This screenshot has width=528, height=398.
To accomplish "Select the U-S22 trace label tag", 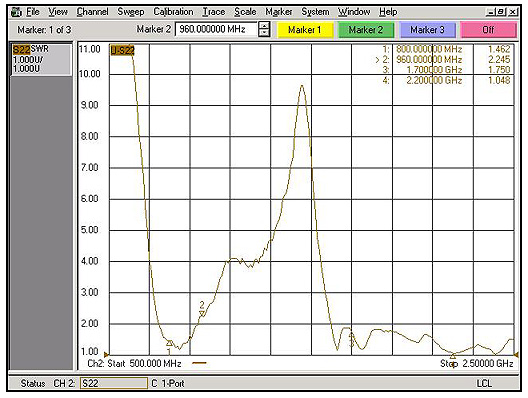I will pyautogui.click(x=123, y=51).
